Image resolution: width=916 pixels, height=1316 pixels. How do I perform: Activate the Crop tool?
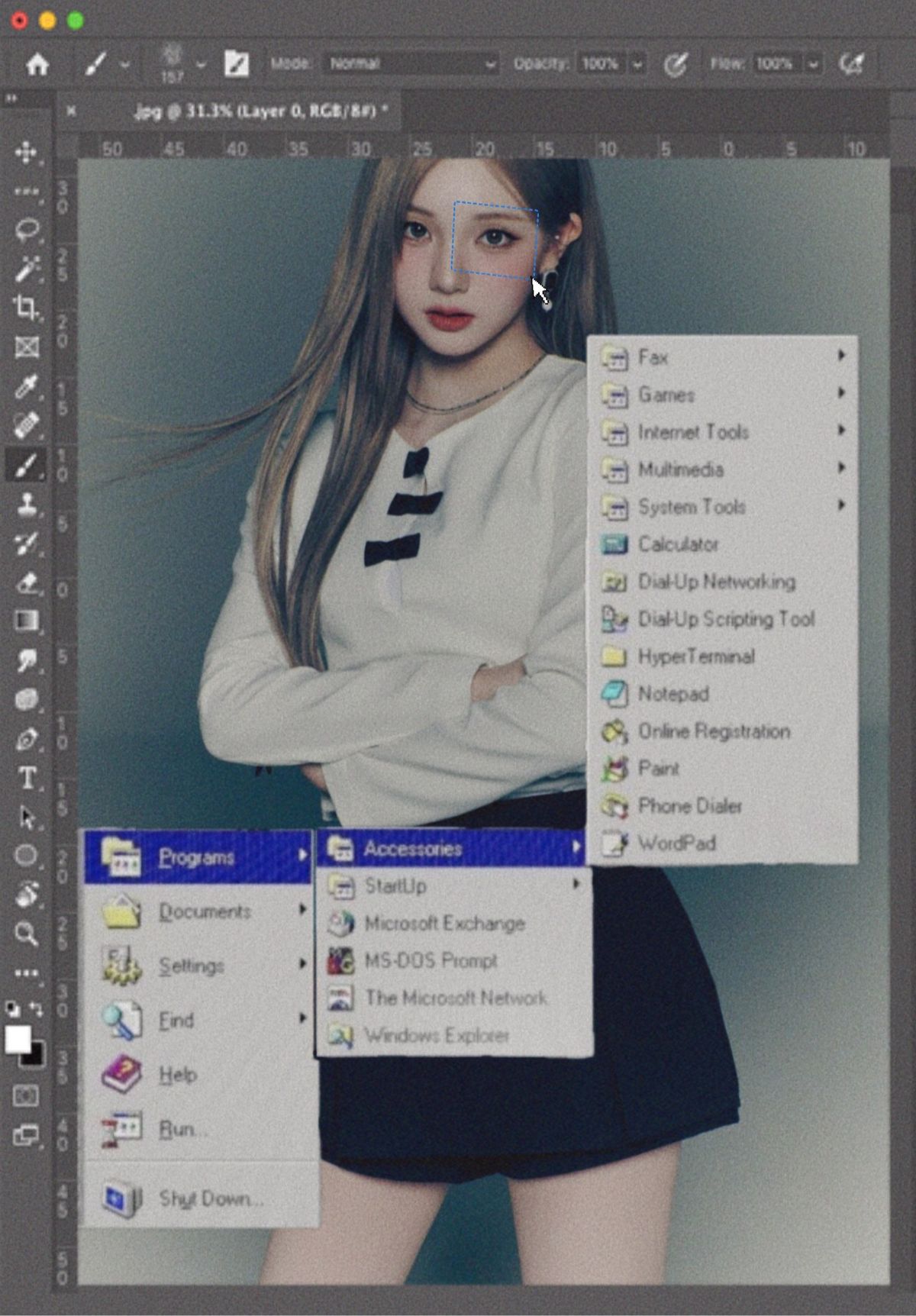(x=27, y=308)
